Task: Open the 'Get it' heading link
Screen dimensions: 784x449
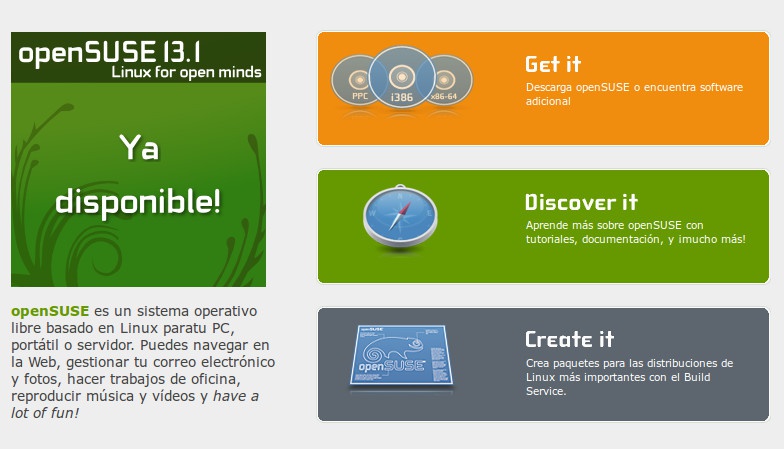Action: [x=553, y=64]
